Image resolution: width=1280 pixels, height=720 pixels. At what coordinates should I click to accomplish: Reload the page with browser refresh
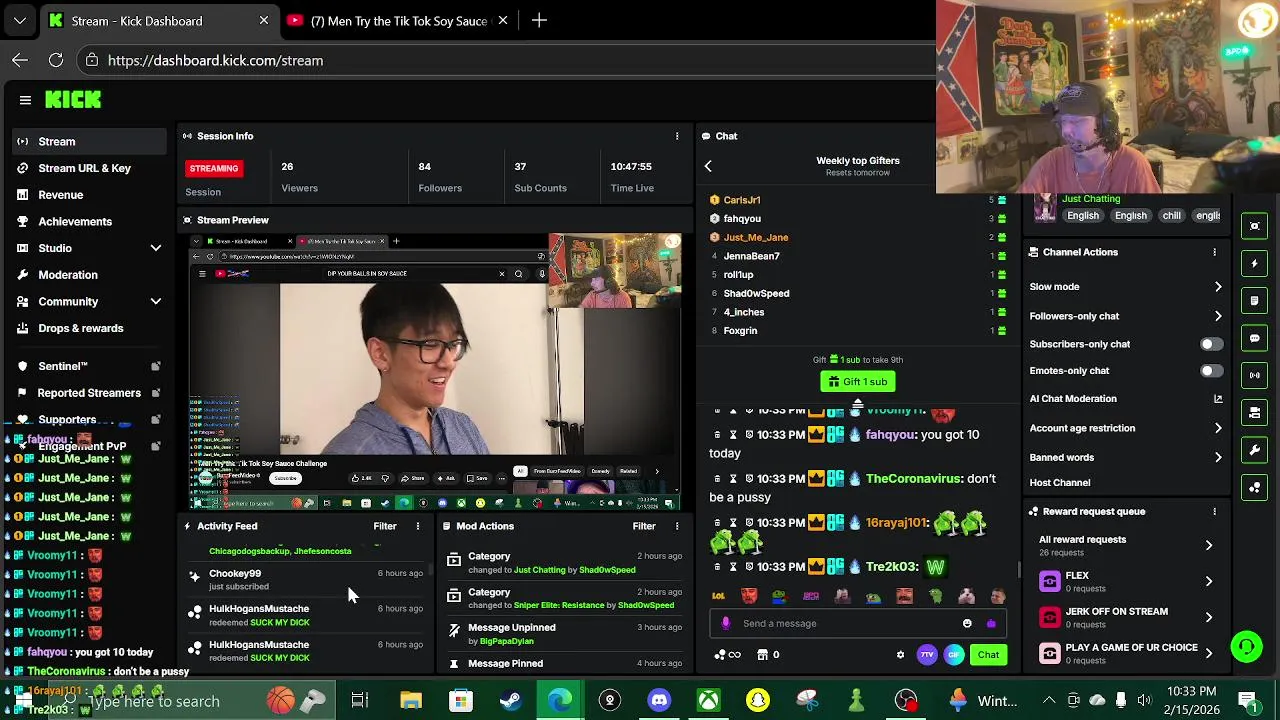56,60
